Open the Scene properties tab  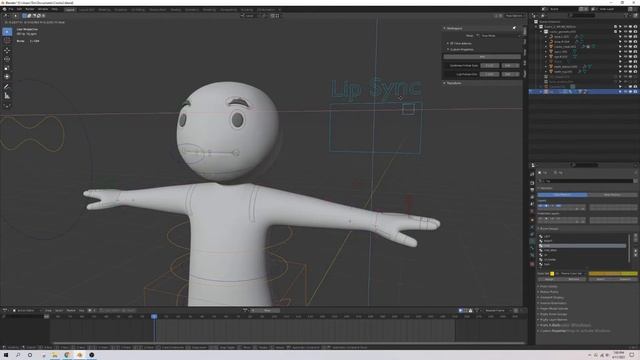[532, 204]
